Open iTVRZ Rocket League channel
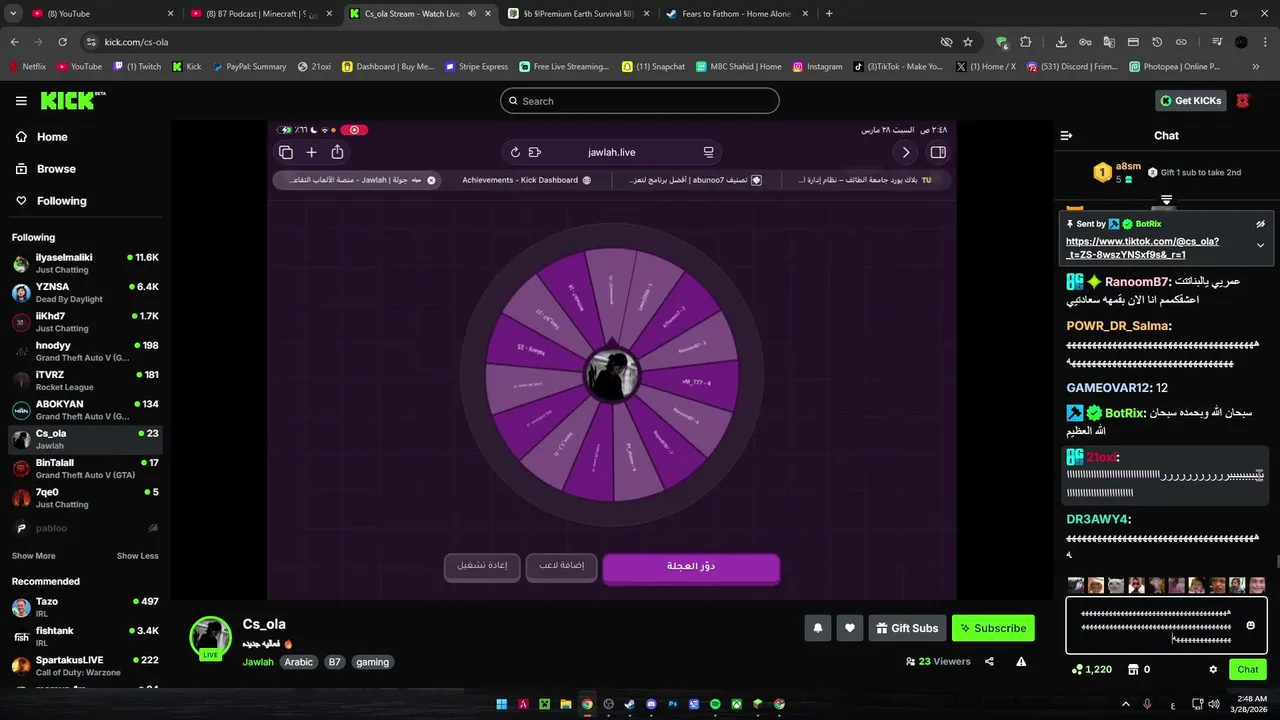Viewport: 1280px width, 720px height. click(85, 381)
